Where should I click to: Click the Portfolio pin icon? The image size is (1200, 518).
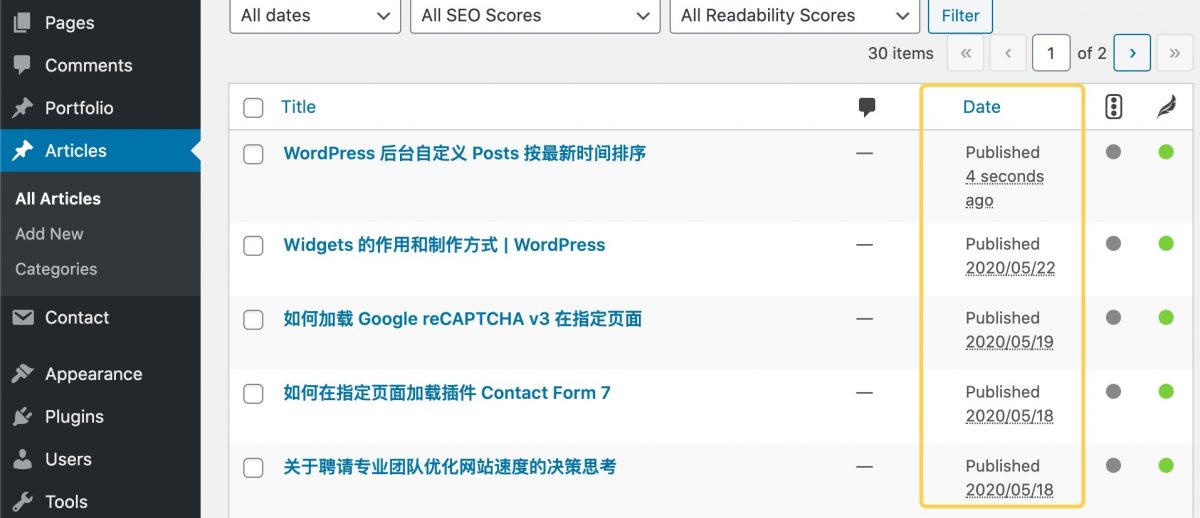[x=22, y=108]
